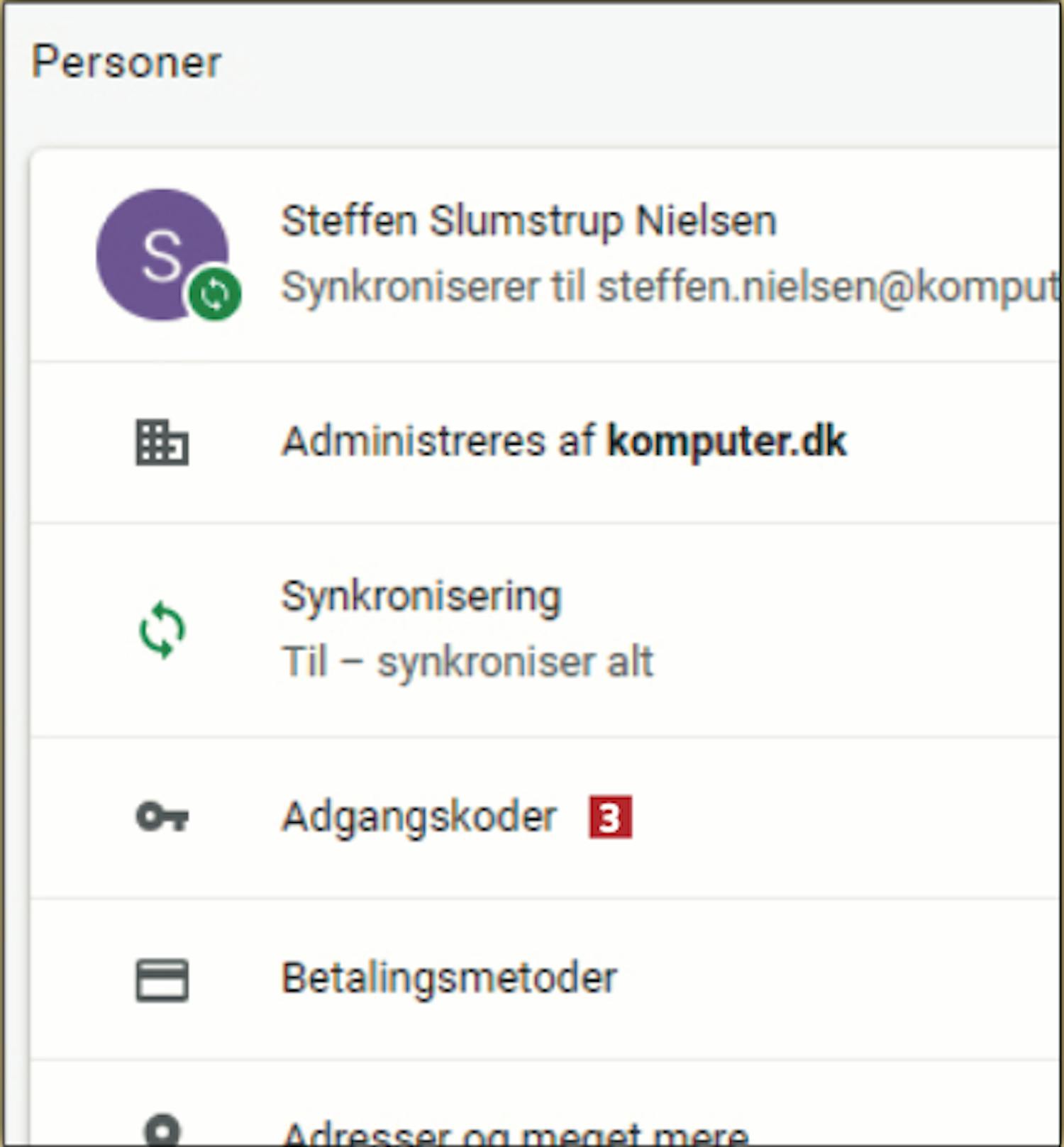This screenshot has height=1147, width=1064.
Task: Click the bold komputer.dk domain
Action: click(x=726, y=441)
